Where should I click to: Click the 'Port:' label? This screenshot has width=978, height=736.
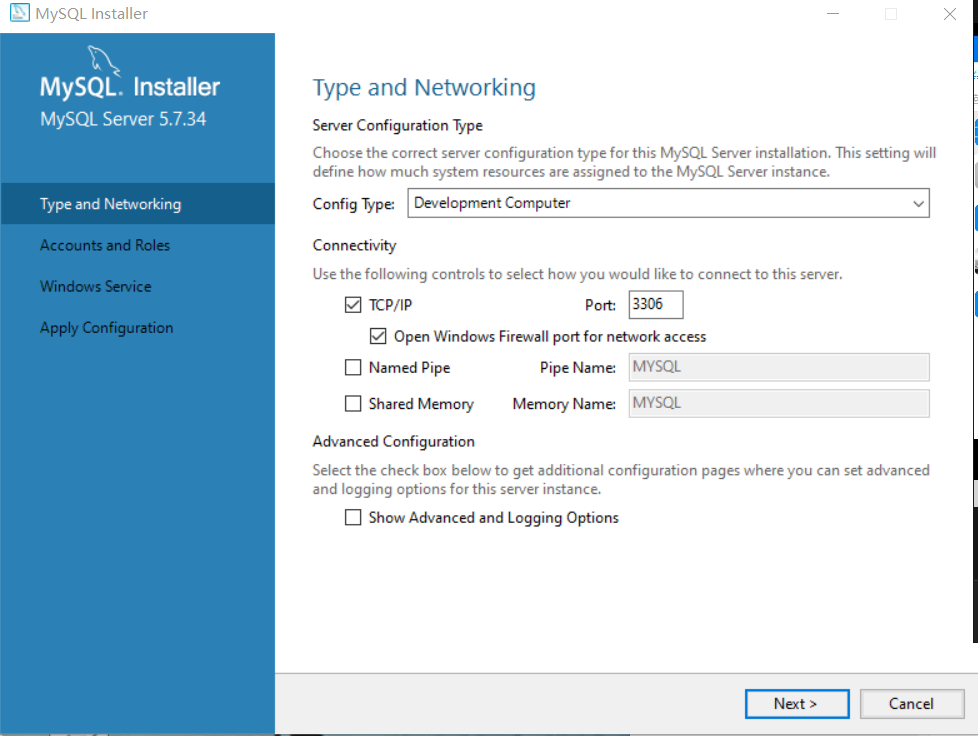[600, 305]
